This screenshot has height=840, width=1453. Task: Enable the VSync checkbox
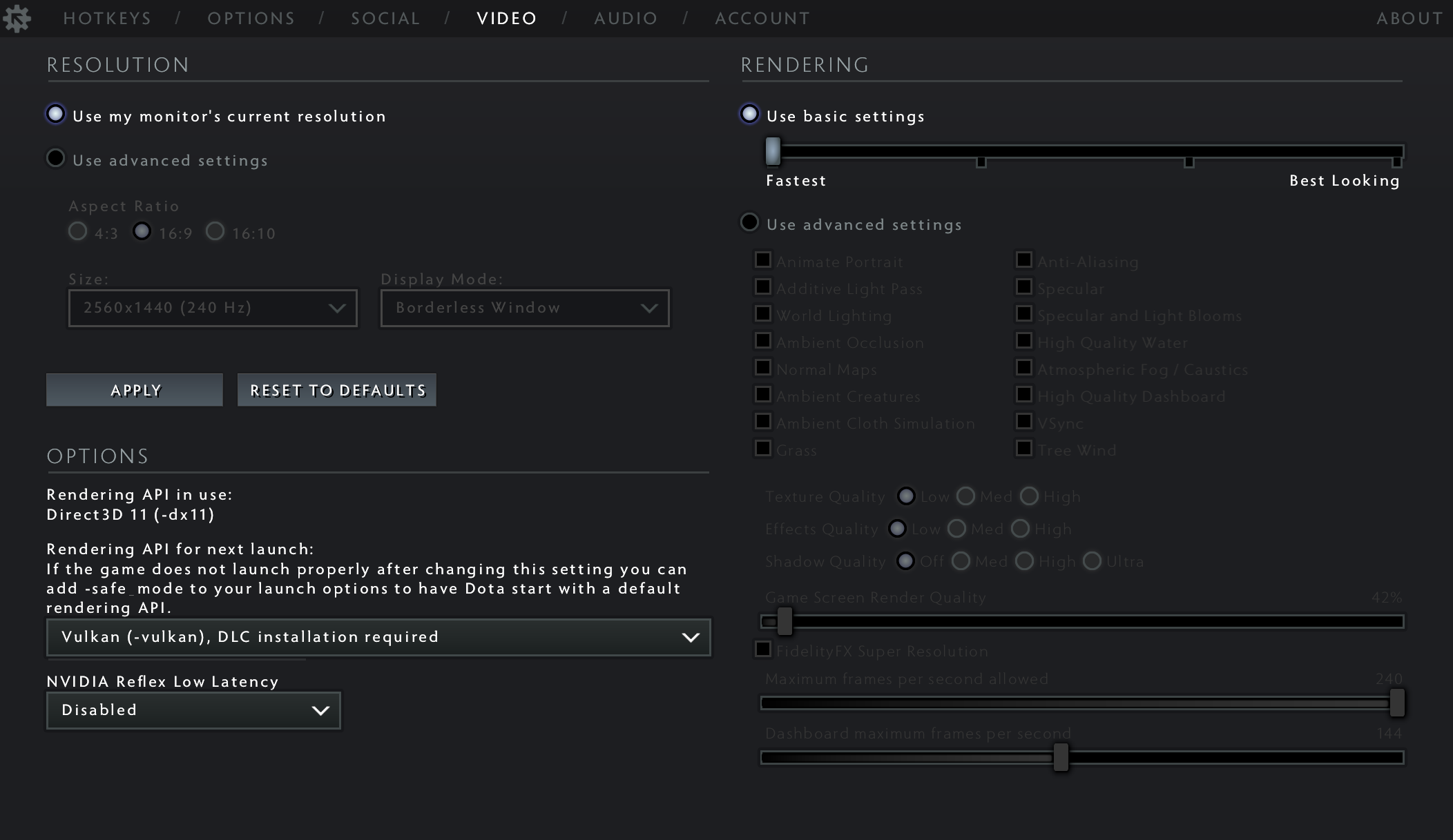[x=1023, y=421]
